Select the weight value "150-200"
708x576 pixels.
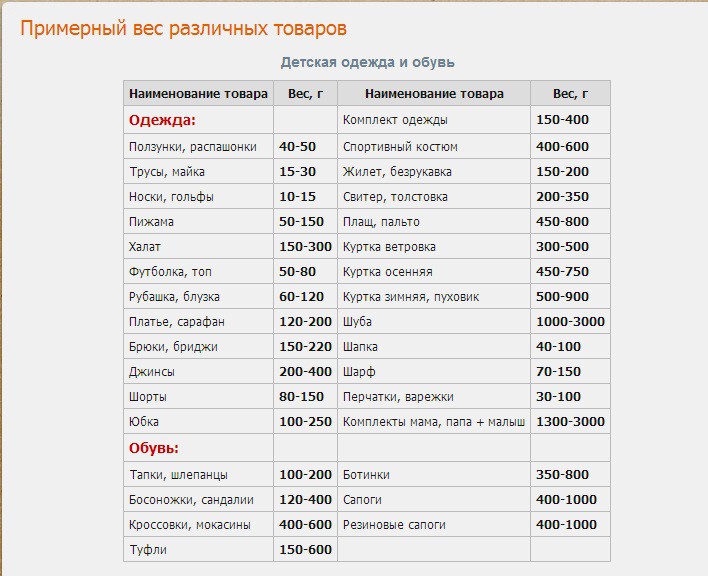[562, 172]
